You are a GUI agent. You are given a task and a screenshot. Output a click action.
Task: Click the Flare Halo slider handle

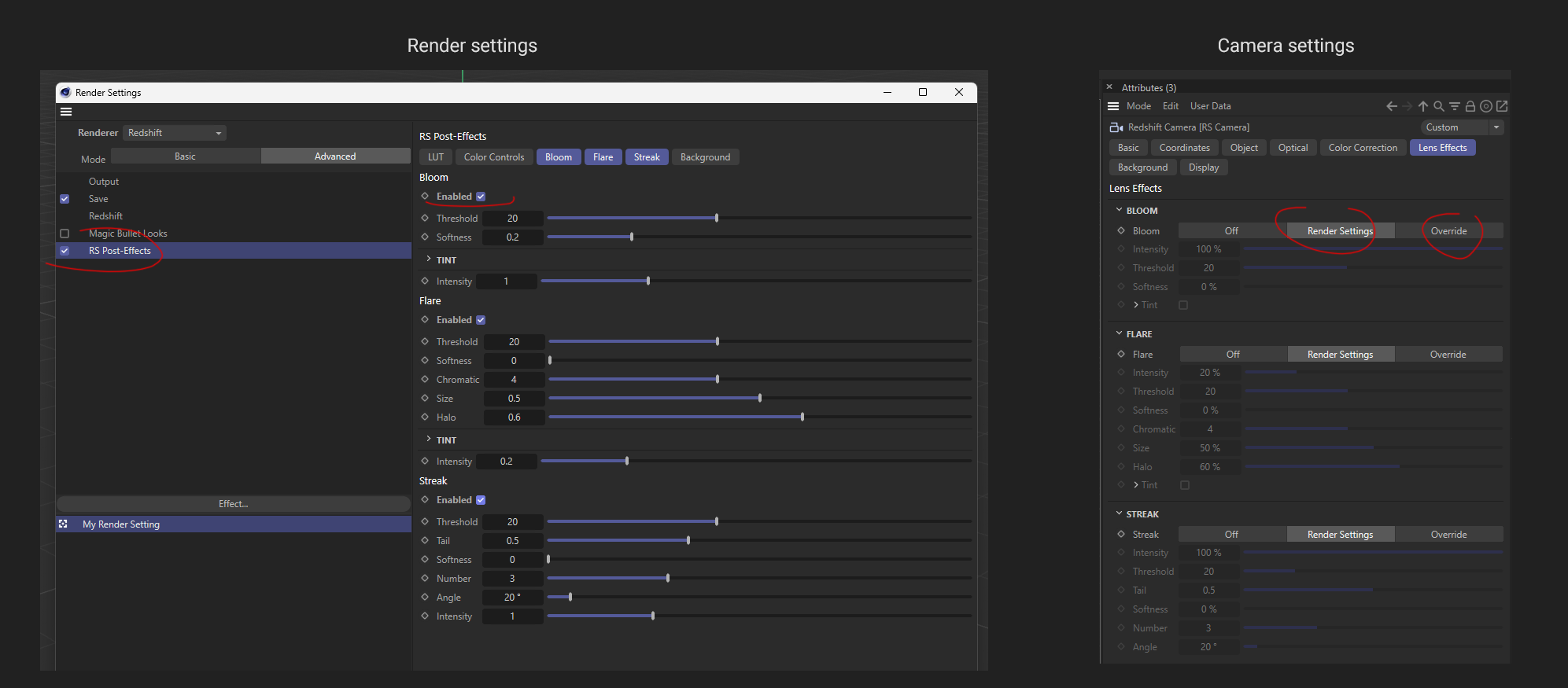tap(802, 418)
